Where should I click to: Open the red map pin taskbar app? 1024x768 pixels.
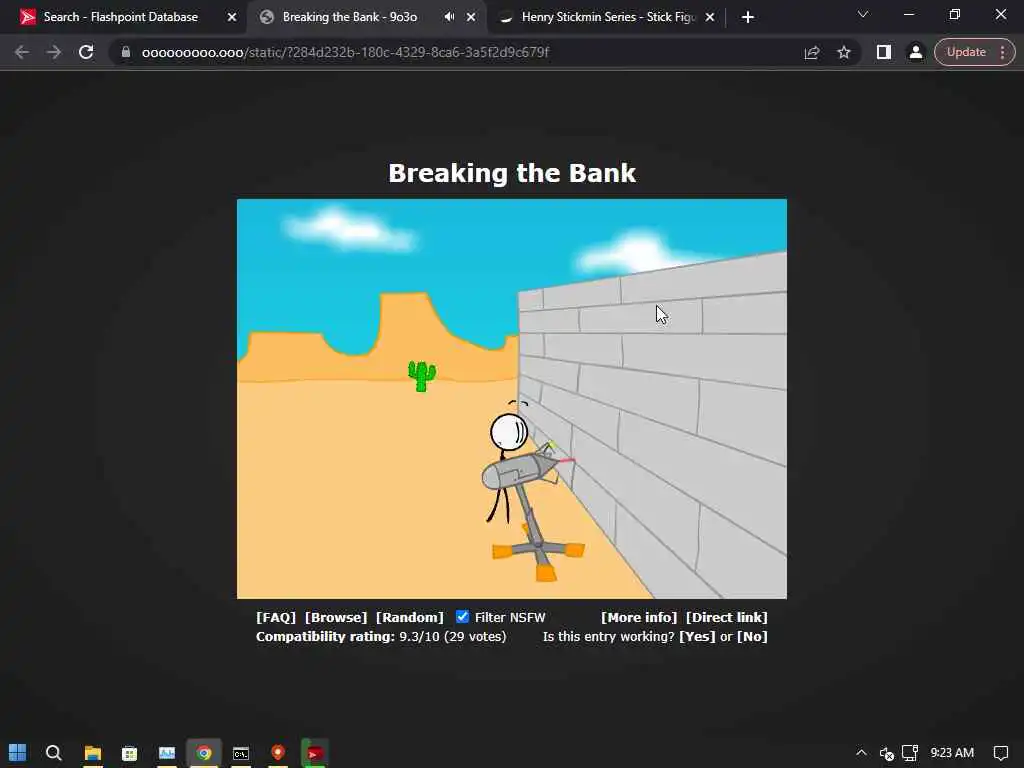pyautogui.click(x=278, y=753)
